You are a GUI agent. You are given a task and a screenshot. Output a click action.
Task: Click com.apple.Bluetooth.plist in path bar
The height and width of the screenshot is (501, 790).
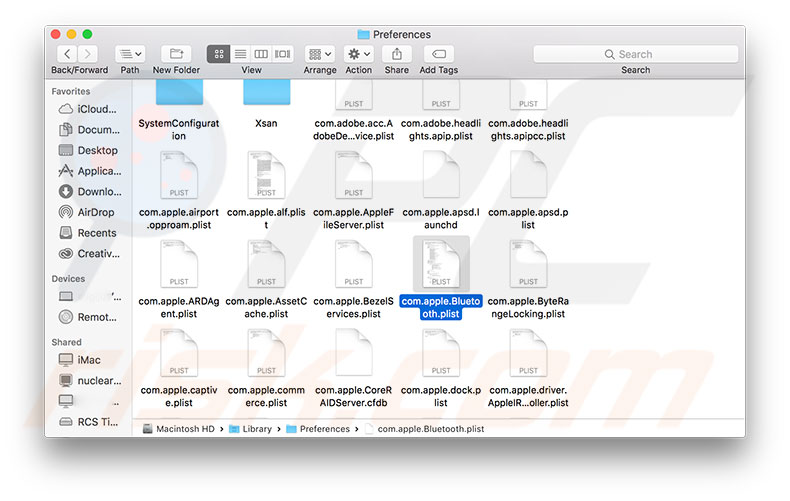(425, 429)
